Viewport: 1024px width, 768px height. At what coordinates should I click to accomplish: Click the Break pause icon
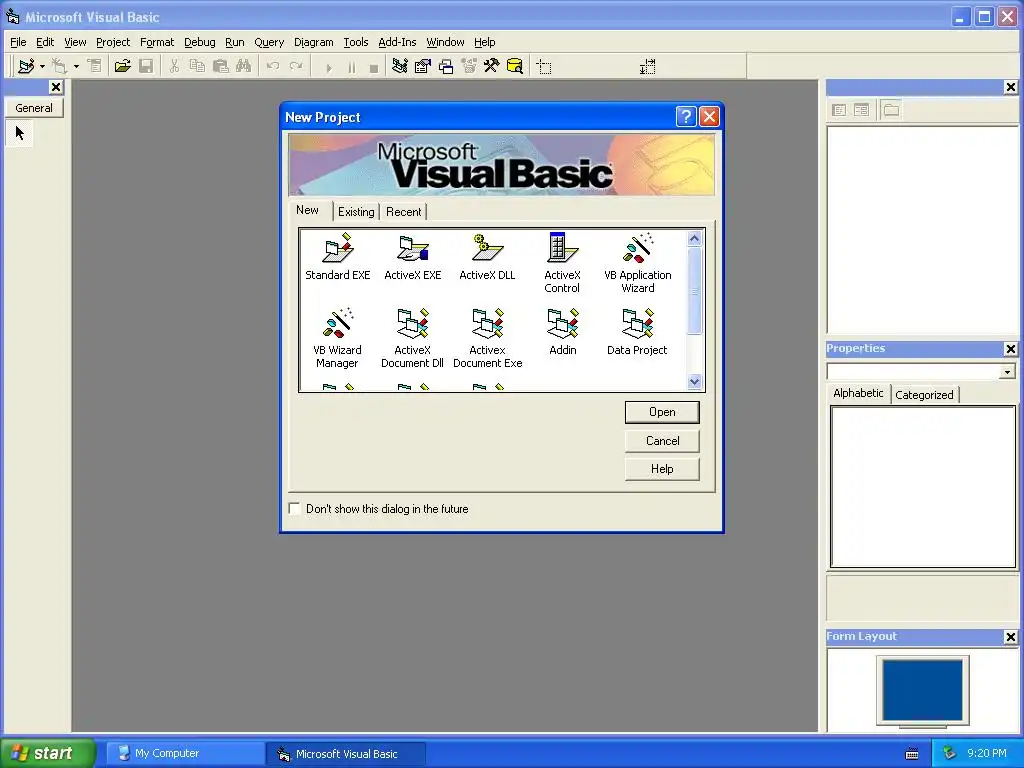351,67
